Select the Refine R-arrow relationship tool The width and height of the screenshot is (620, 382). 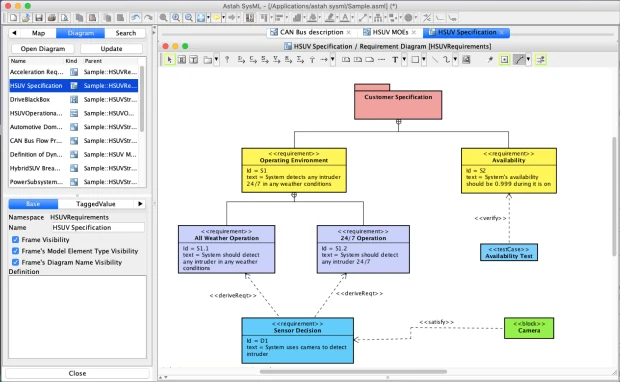(288, 60)
